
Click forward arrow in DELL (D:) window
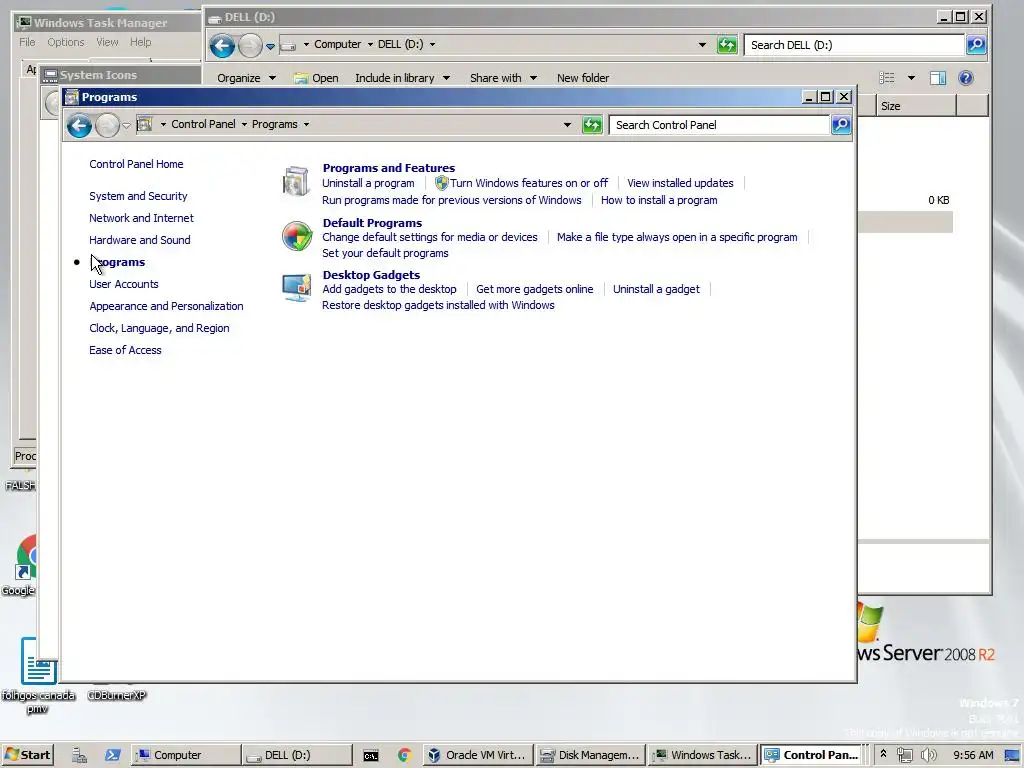click(x=250, y=46)
